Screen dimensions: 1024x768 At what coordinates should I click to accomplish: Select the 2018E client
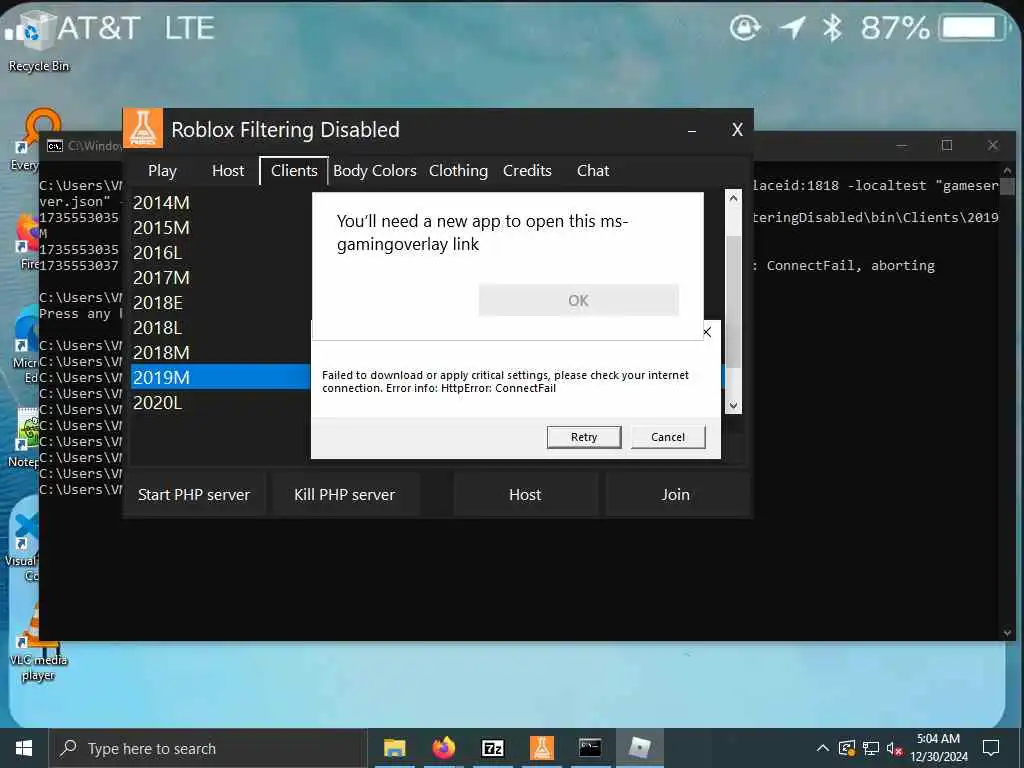click(221, 302)
